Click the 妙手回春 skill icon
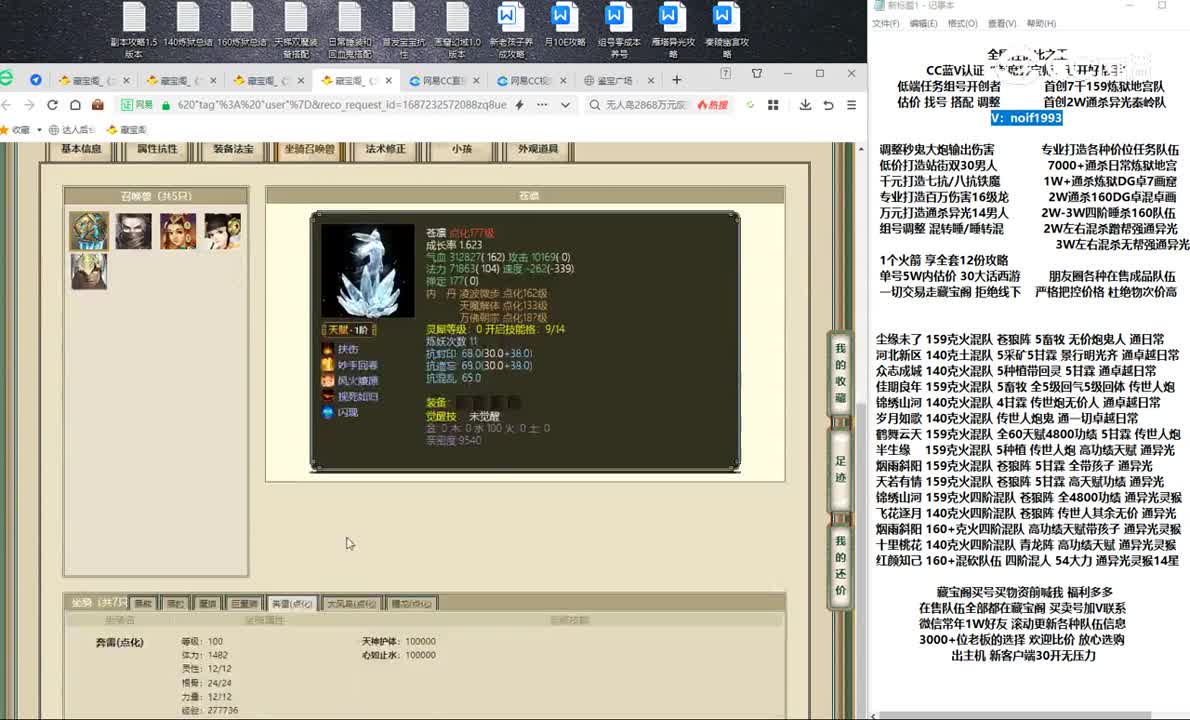 (x=327, y=365)
